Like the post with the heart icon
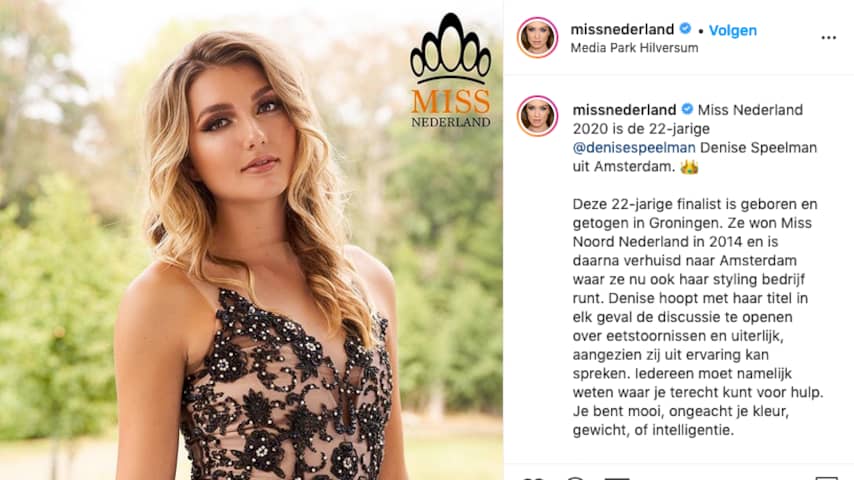The image size is (854, 480). [x=532, y=478]
